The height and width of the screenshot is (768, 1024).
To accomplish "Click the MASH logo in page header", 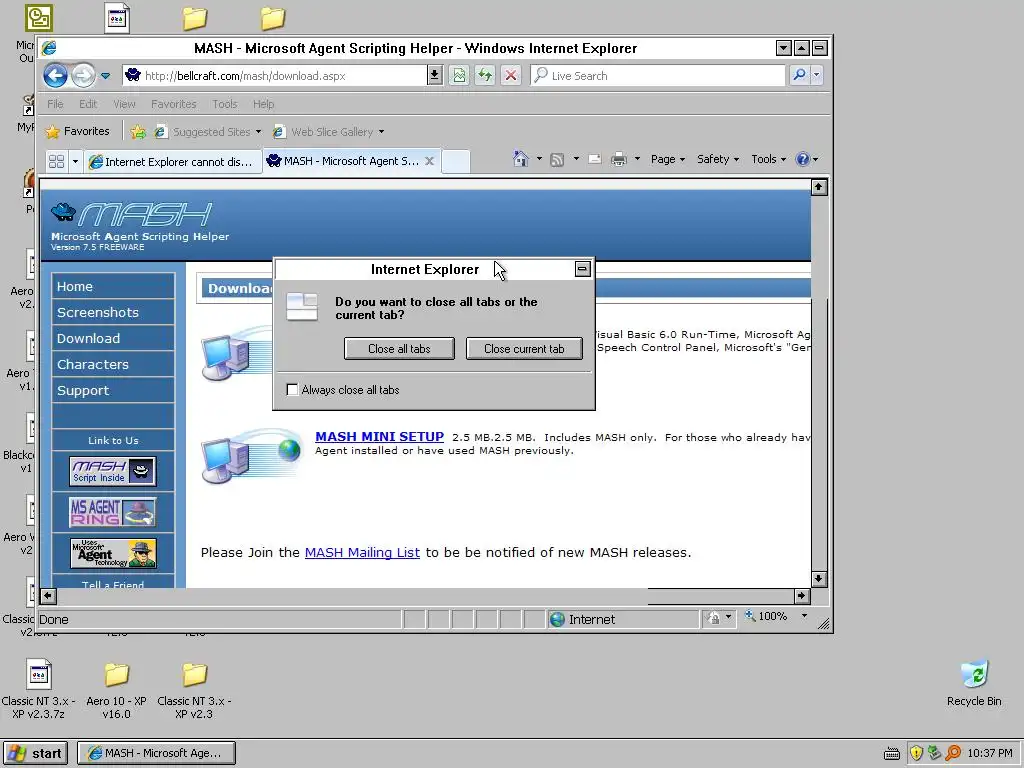I will point(132,215).
